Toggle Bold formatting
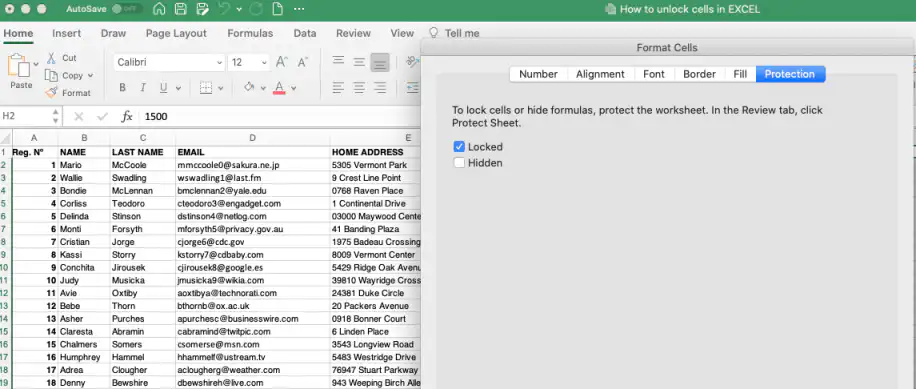The height and width of the screenshot is (389, 916). coord(122,88)
